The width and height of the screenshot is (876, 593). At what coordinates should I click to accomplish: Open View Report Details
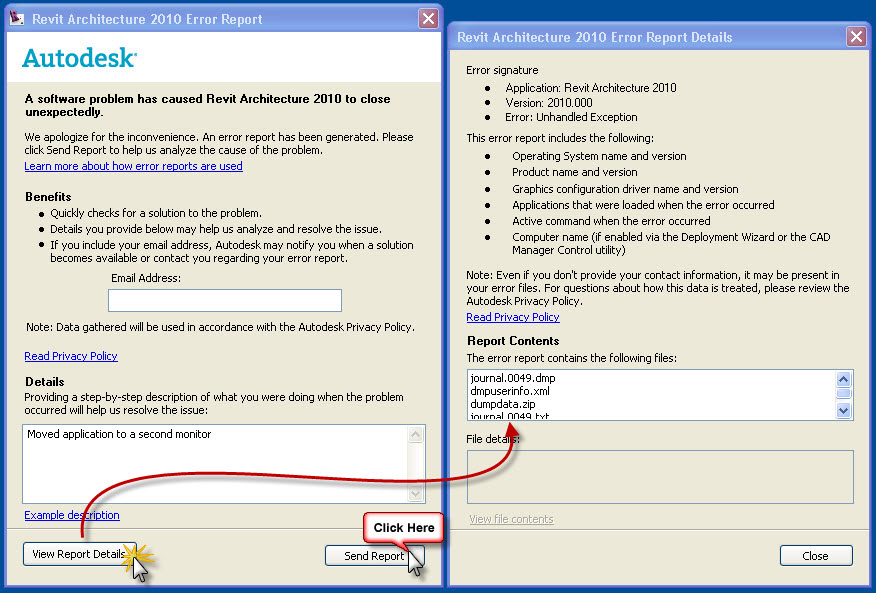[79, 554]
